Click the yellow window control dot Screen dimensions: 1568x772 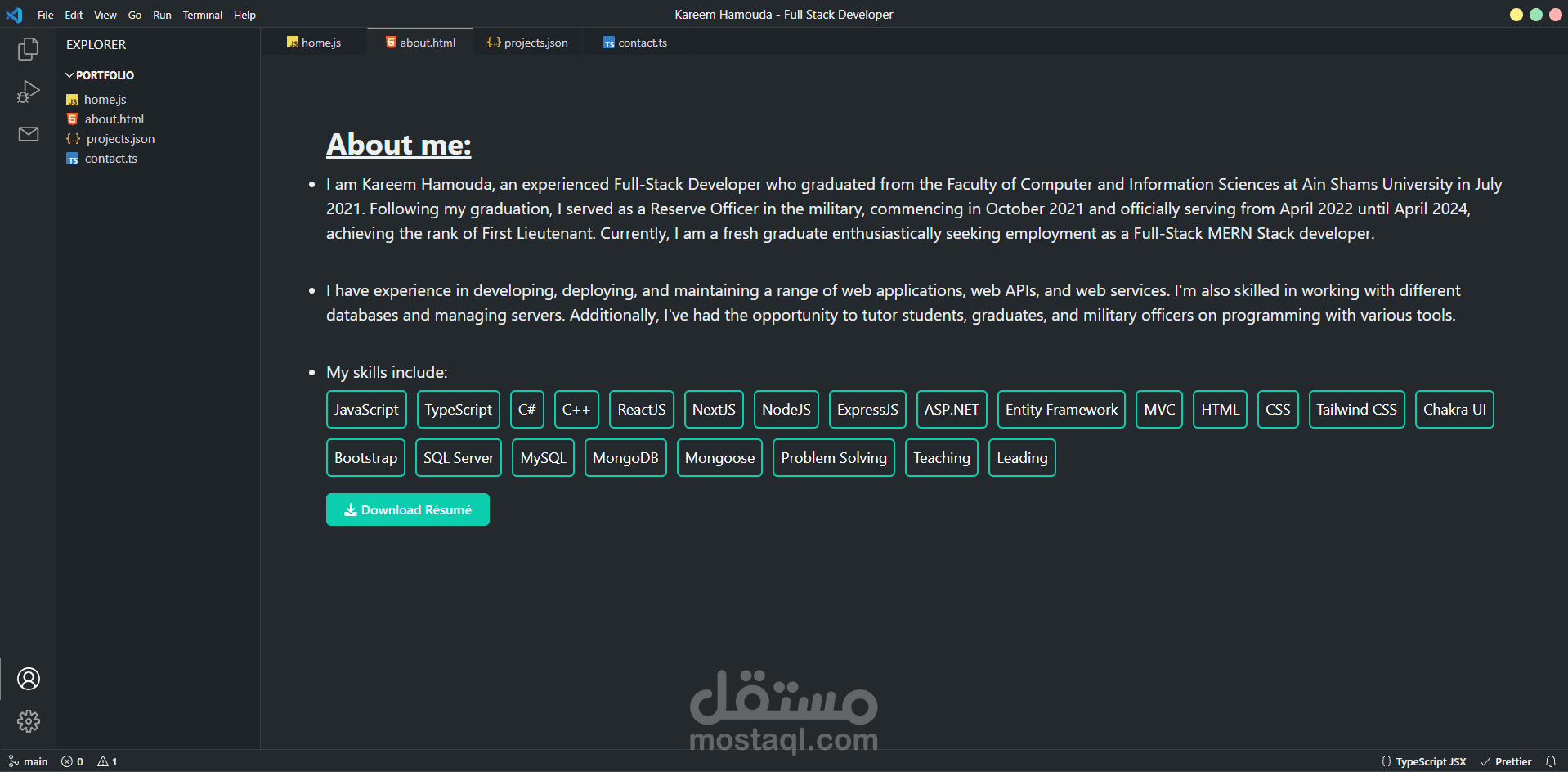click(x=1516, y=15)
